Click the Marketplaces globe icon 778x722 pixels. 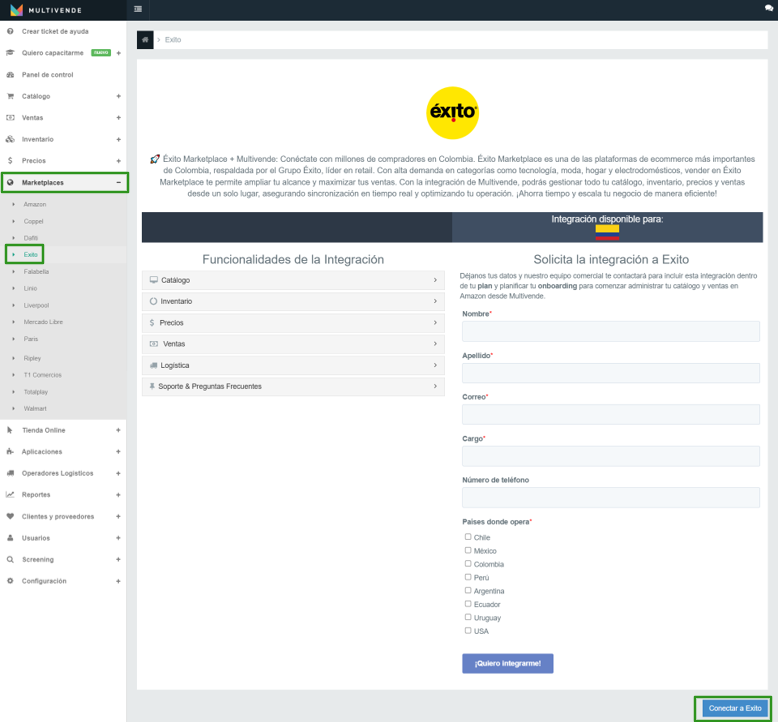[10, 183]
